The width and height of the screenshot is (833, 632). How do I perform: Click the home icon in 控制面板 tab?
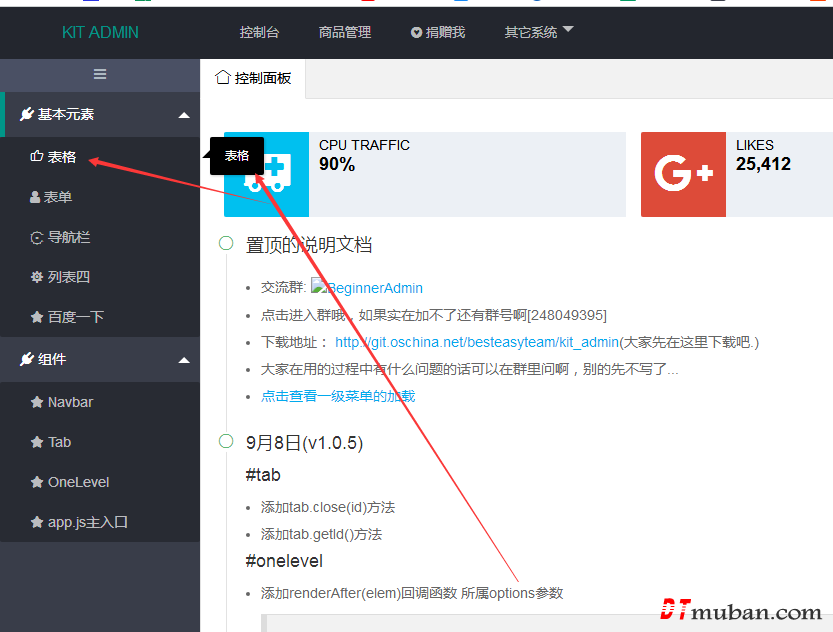click(223, 78)
